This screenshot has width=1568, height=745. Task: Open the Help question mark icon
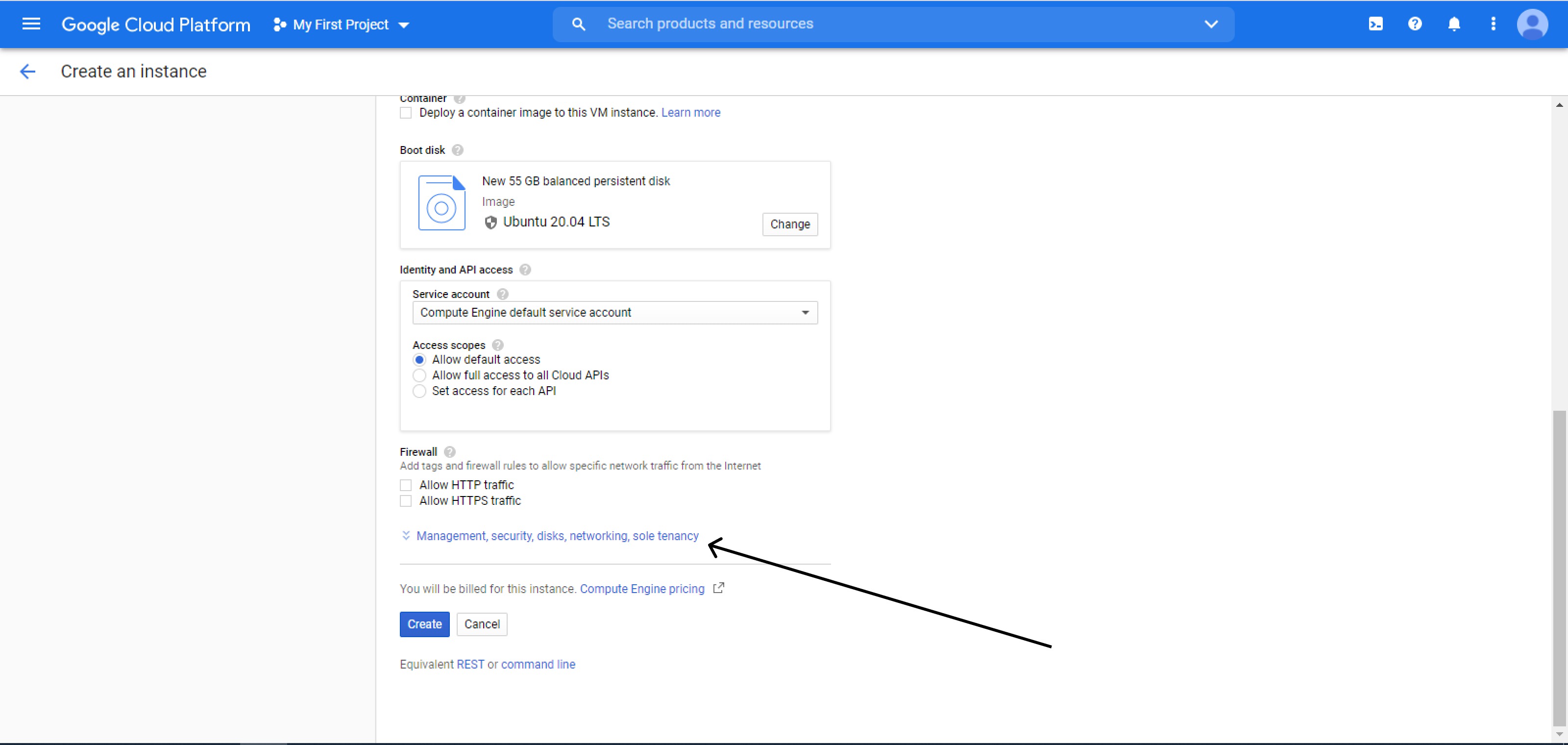click(1415, 24)
